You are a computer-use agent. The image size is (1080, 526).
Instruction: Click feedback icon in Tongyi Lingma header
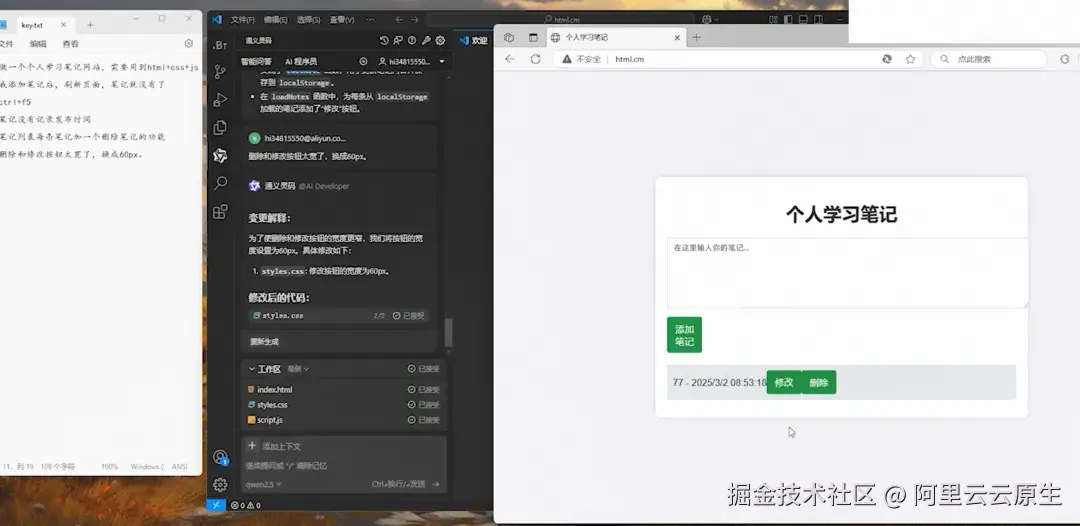pos(398,41)
